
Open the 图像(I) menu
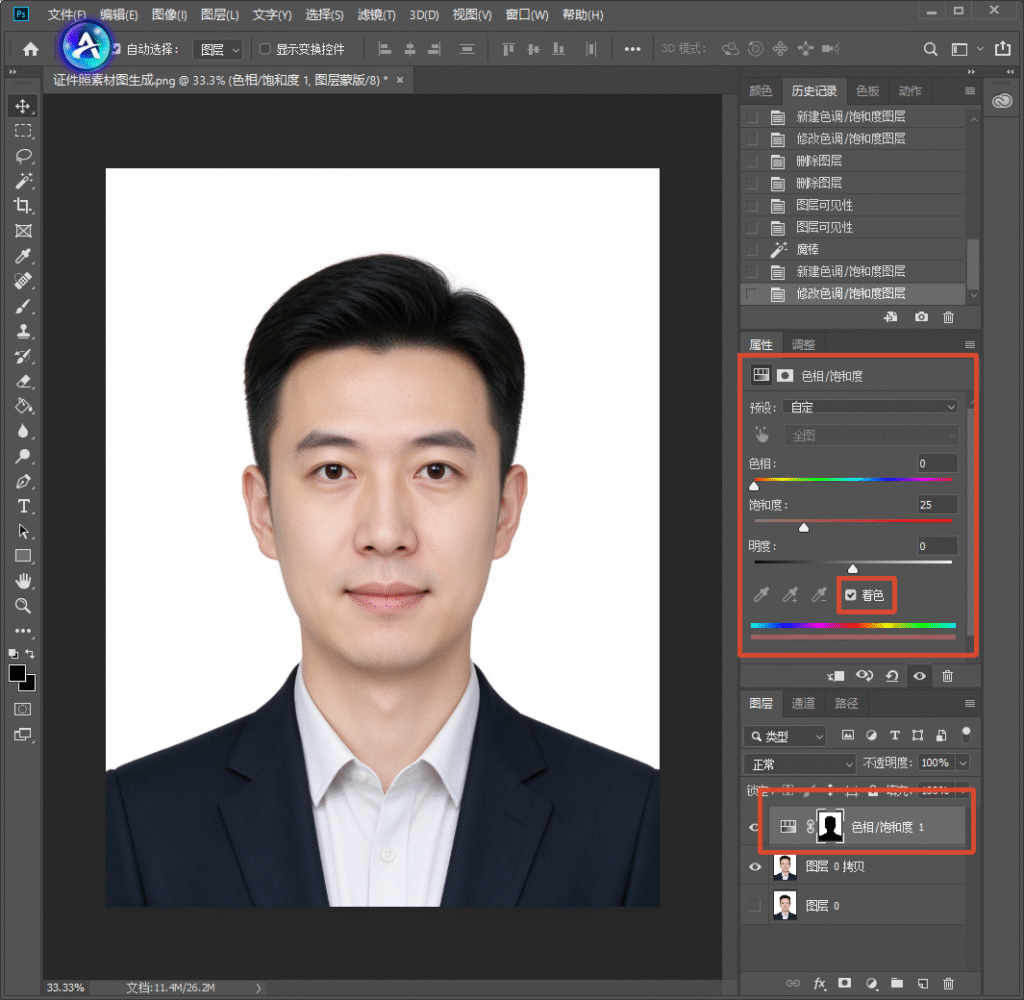pos(169,14)
